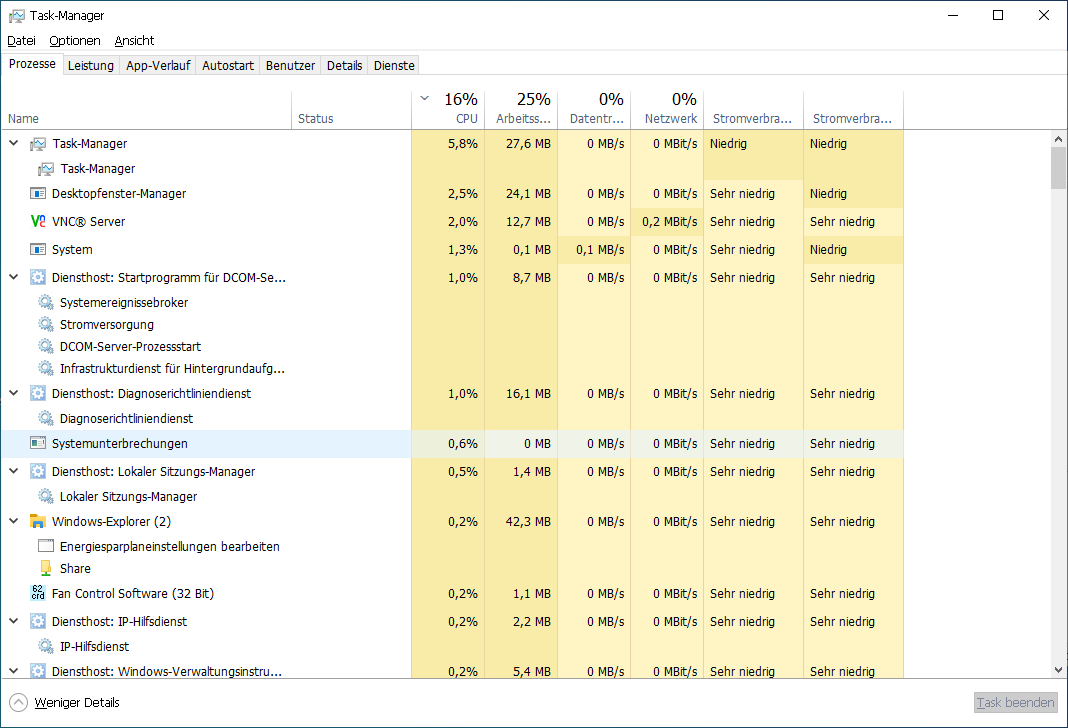Viewport: 1068px width, 728px height.
Task: Select the Fan Control Software (32 Bit) row
Action: pos(452,593)
